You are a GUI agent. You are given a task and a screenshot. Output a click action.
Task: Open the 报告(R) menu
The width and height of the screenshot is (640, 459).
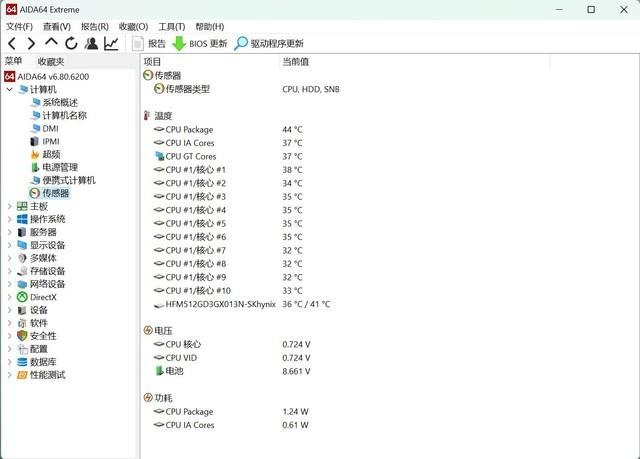[x=95, y=27]
